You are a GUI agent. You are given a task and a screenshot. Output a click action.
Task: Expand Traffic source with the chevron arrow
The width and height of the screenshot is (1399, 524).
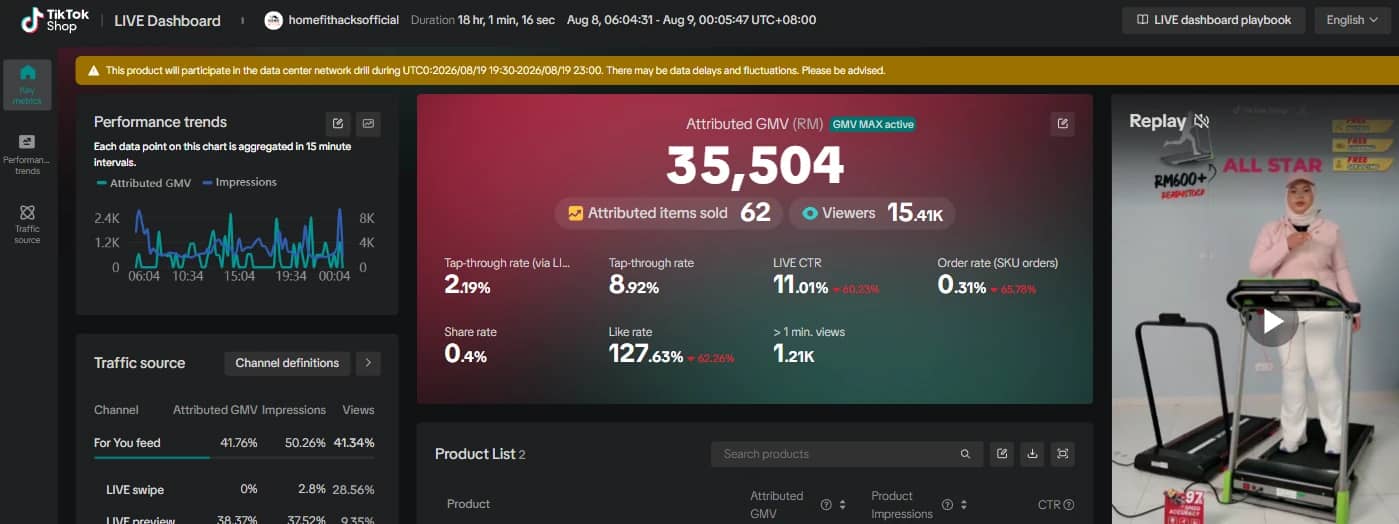[368, 363]
